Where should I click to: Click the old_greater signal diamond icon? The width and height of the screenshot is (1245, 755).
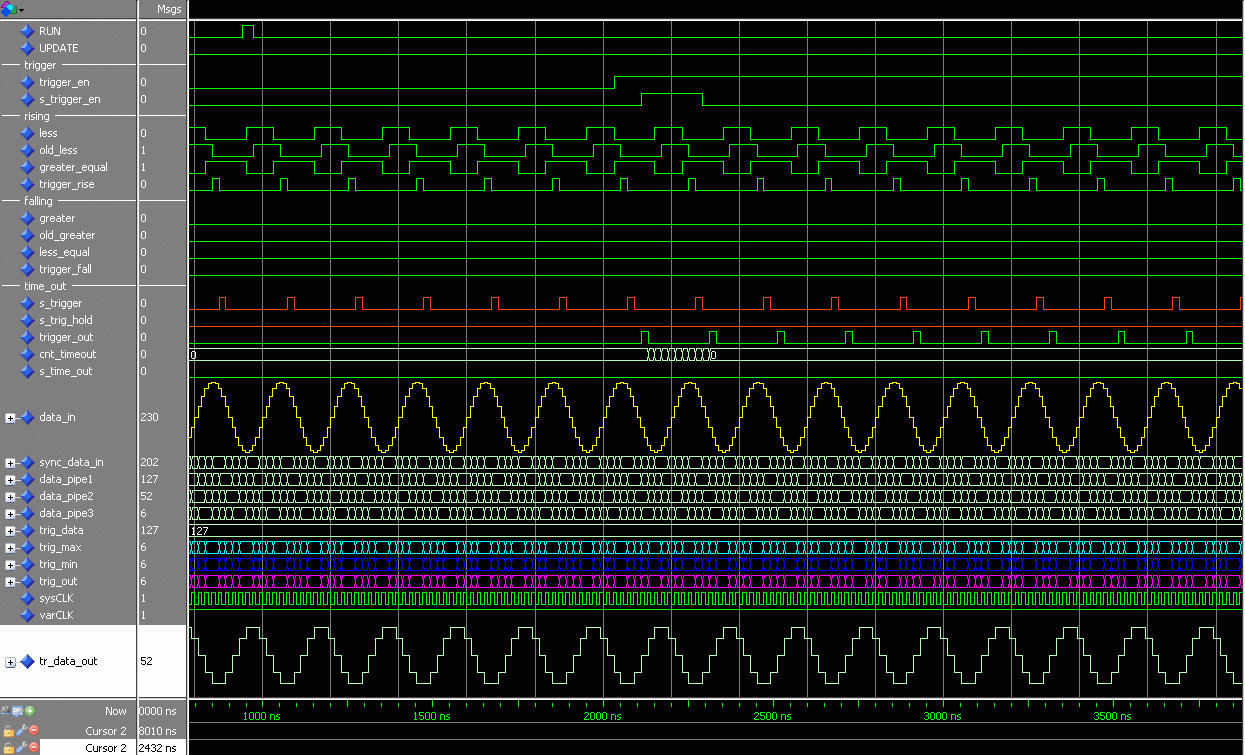tap(27, 235)
